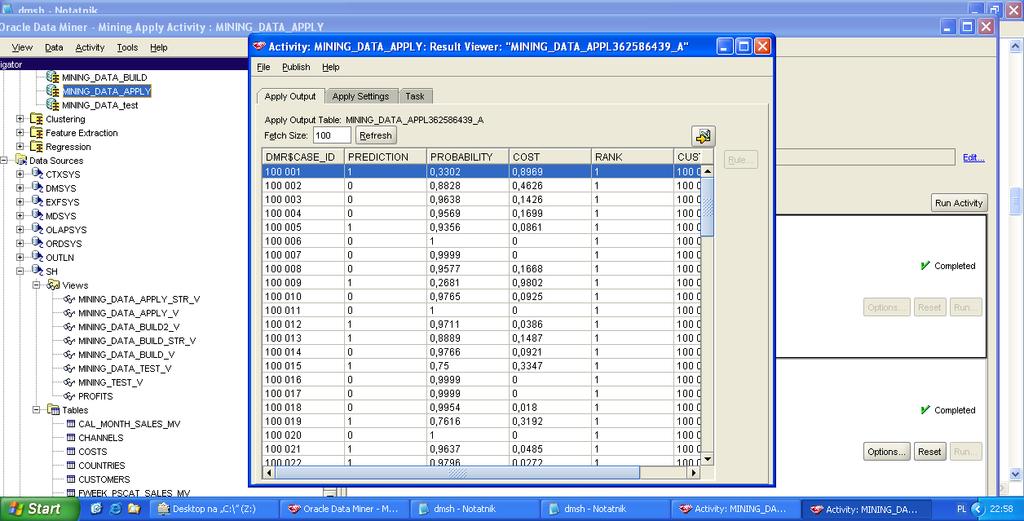This screenshot has height=521, width=1024.
Task: Click the Tables folder icon under SH
Action: 54,409
